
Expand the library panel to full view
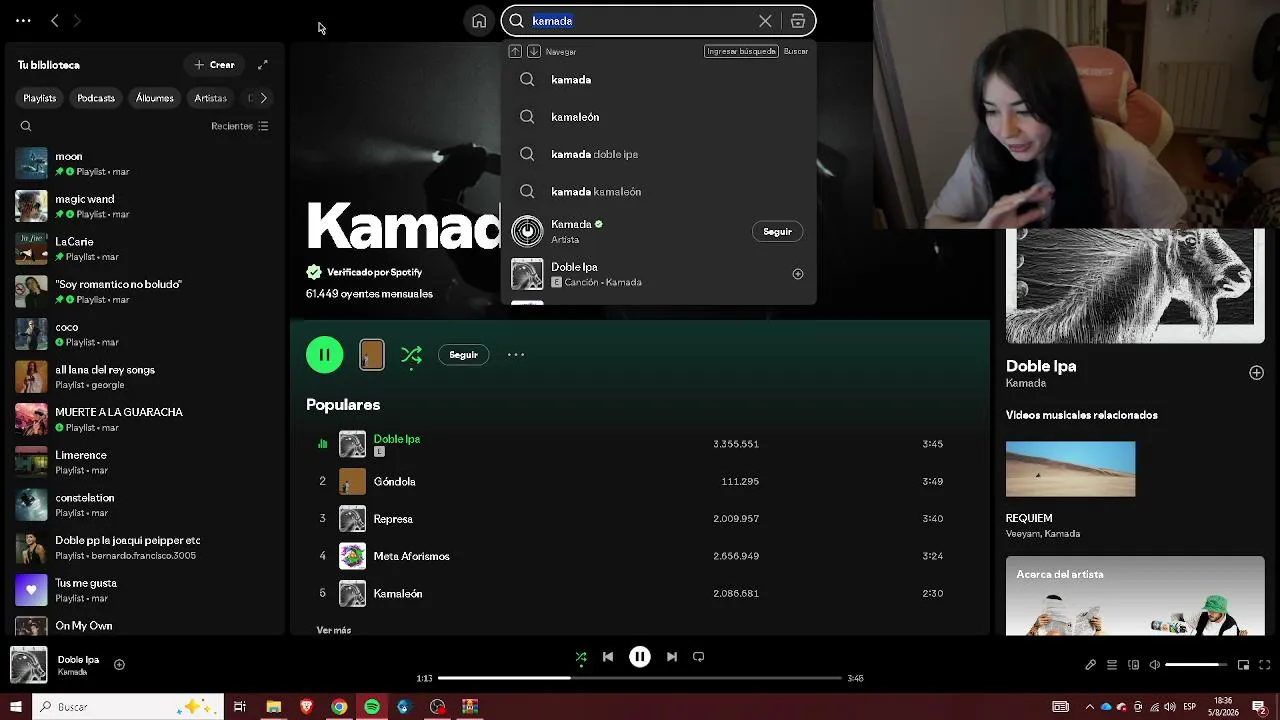pos(263,65)
